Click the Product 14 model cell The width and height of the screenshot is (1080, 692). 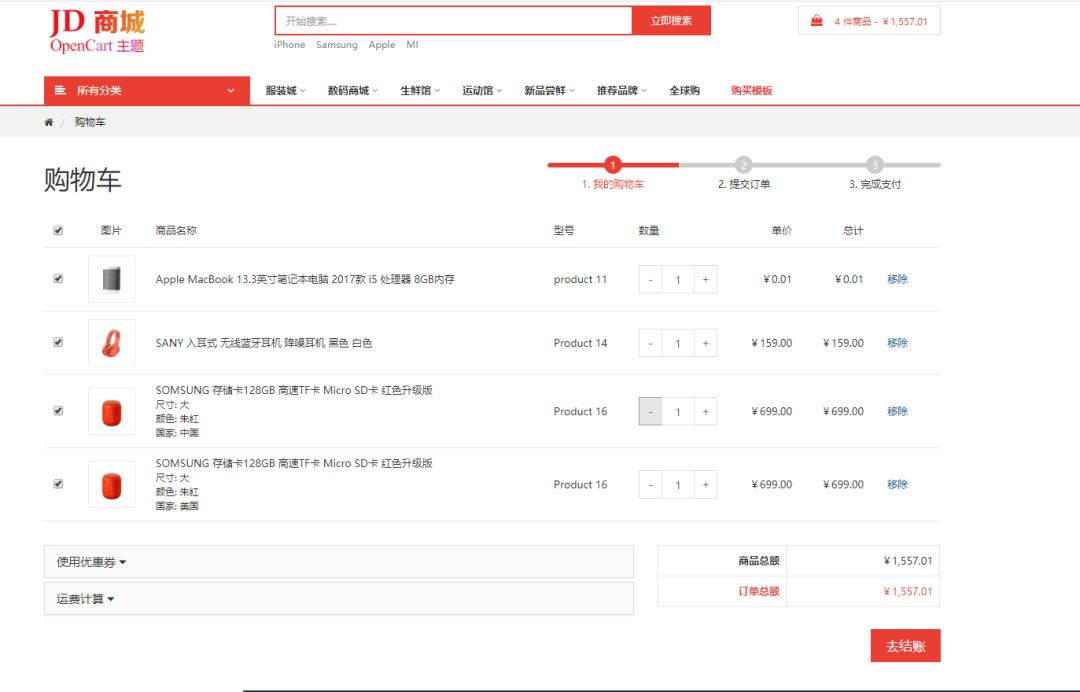pos(581,343)
